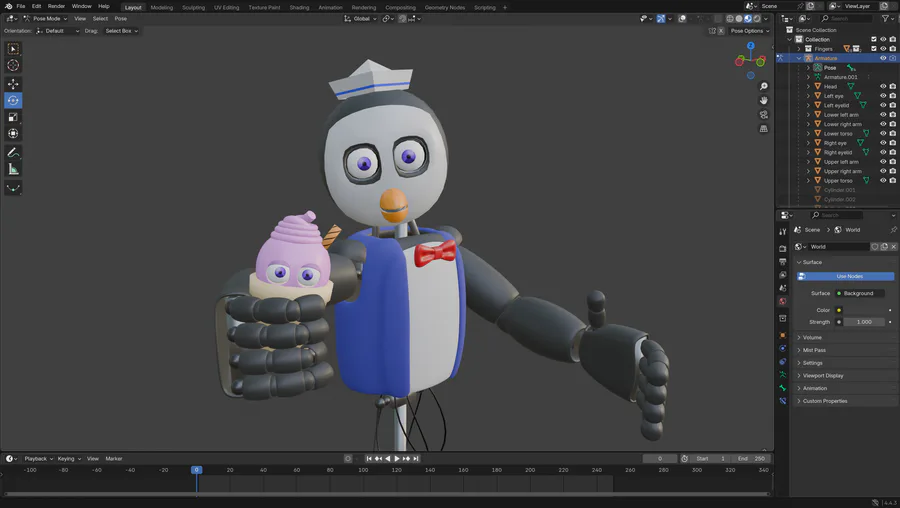Collapse the Armature tree item

799,58
